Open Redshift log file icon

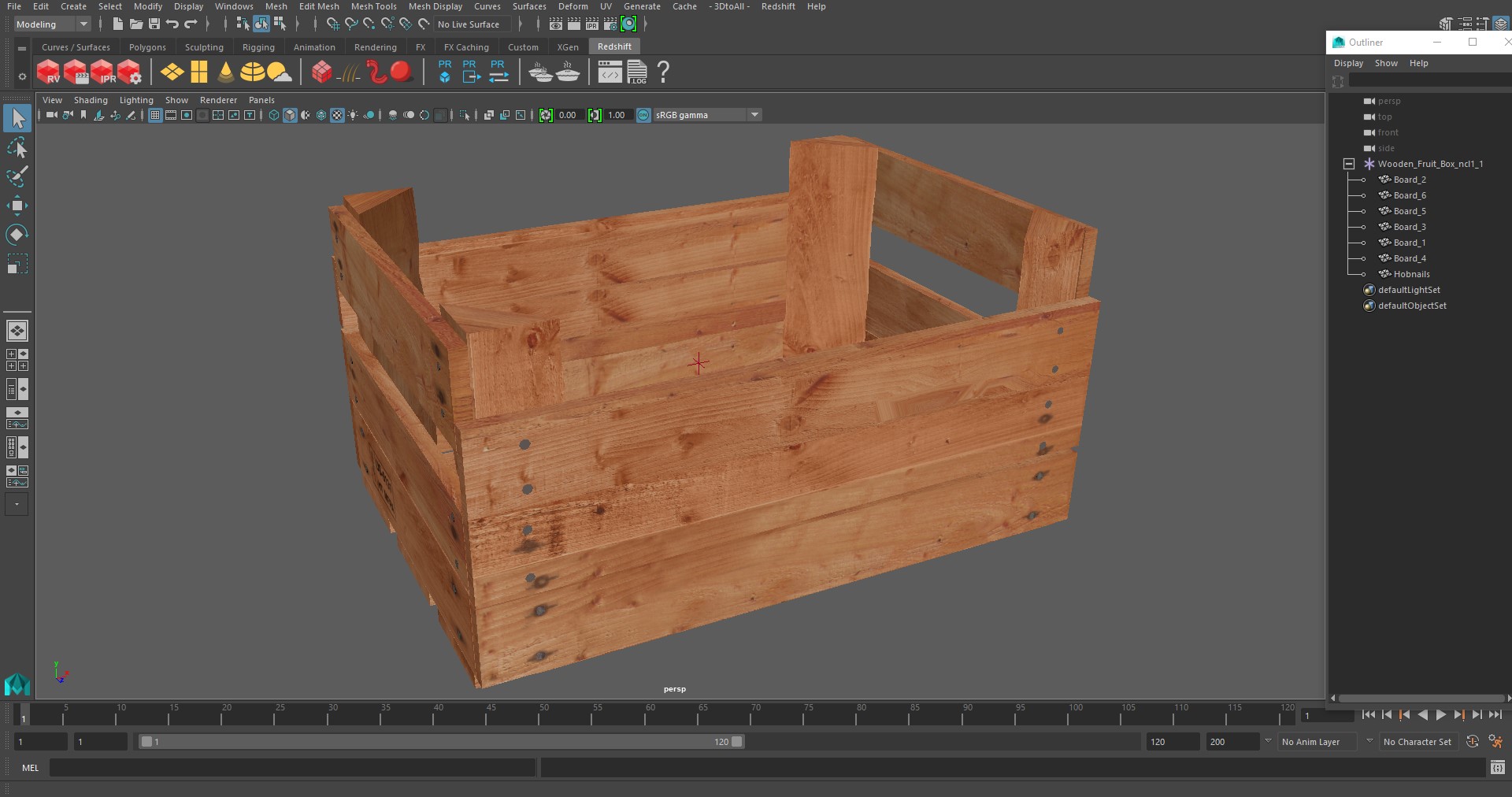pyautogui.click(x=637, y=72)
